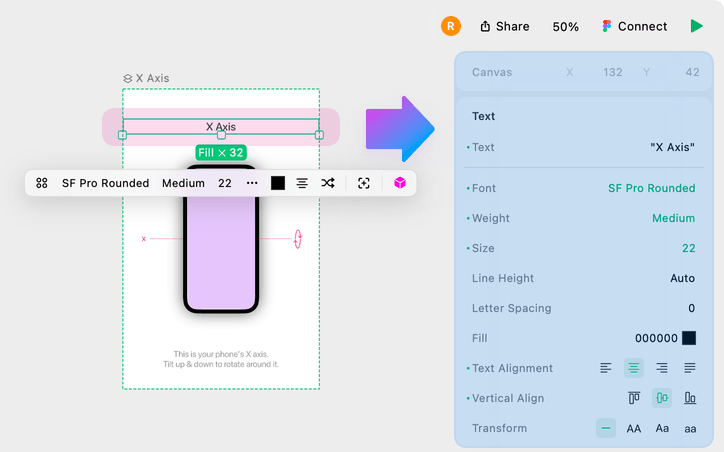The width and height of the screenshot is (724, 452).
Task: Set text alignment to justify in panel
Action: [690, 368]
